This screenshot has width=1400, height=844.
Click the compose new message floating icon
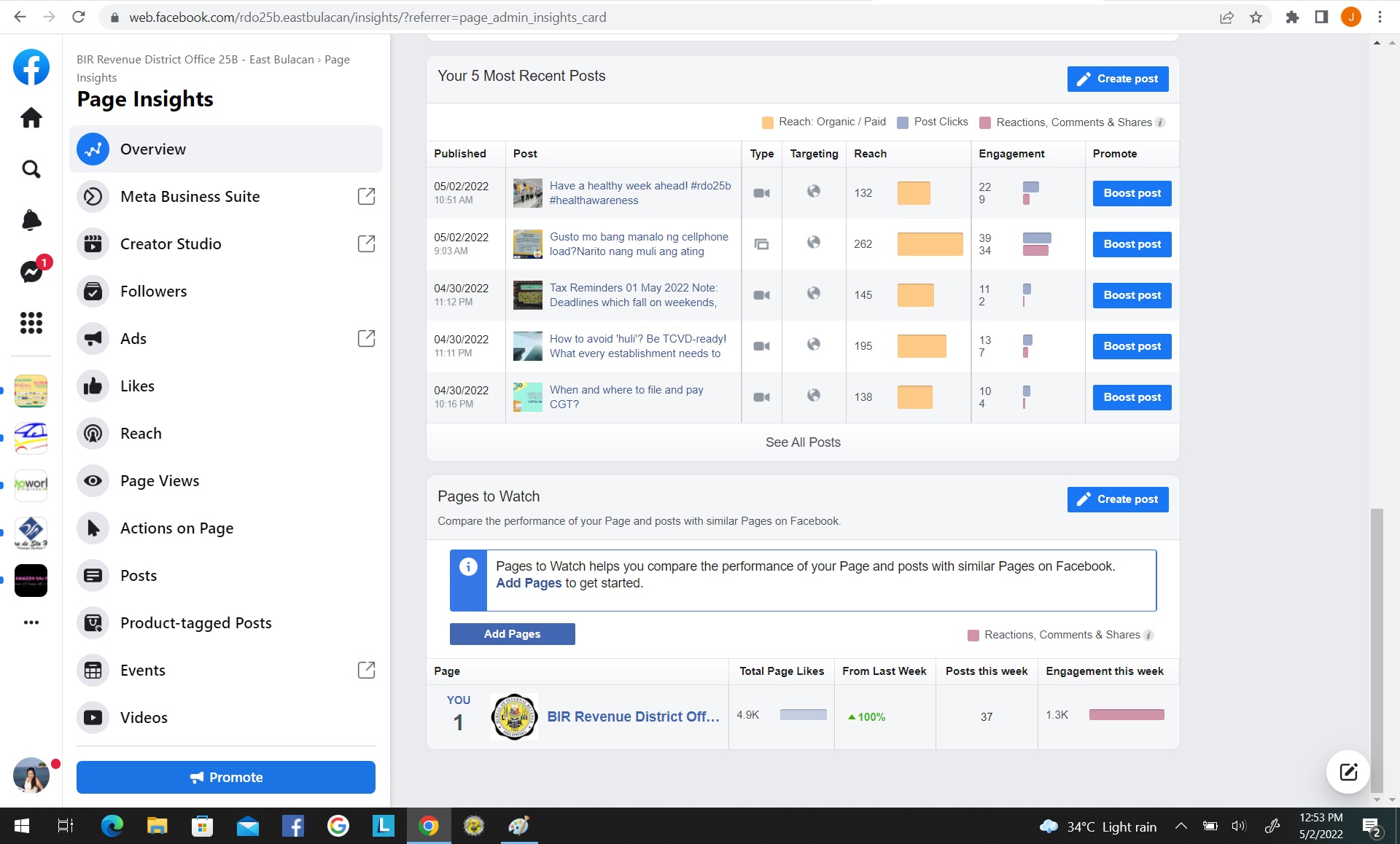(x=1347, y=772)
